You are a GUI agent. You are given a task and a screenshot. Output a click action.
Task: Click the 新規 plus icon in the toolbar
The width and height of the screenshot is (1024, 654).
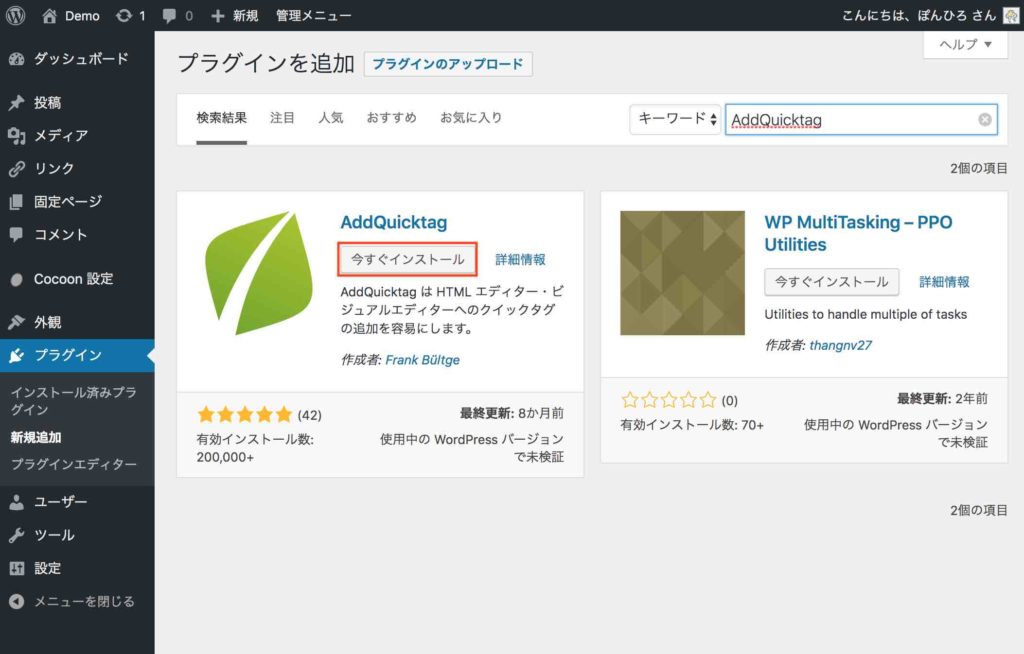pos(219,15)
